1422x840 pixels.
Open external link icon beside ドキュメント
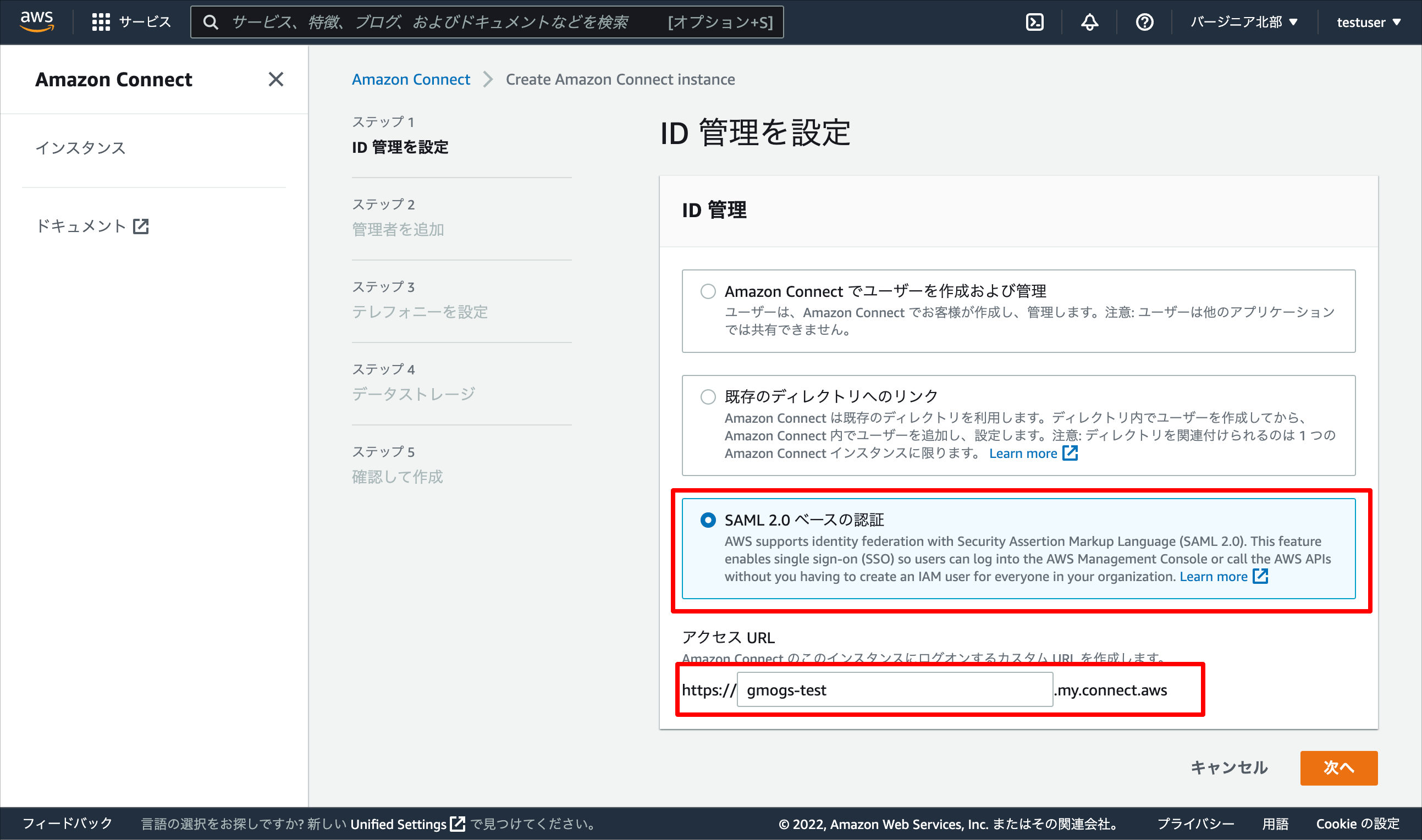[x=141, y=226]
